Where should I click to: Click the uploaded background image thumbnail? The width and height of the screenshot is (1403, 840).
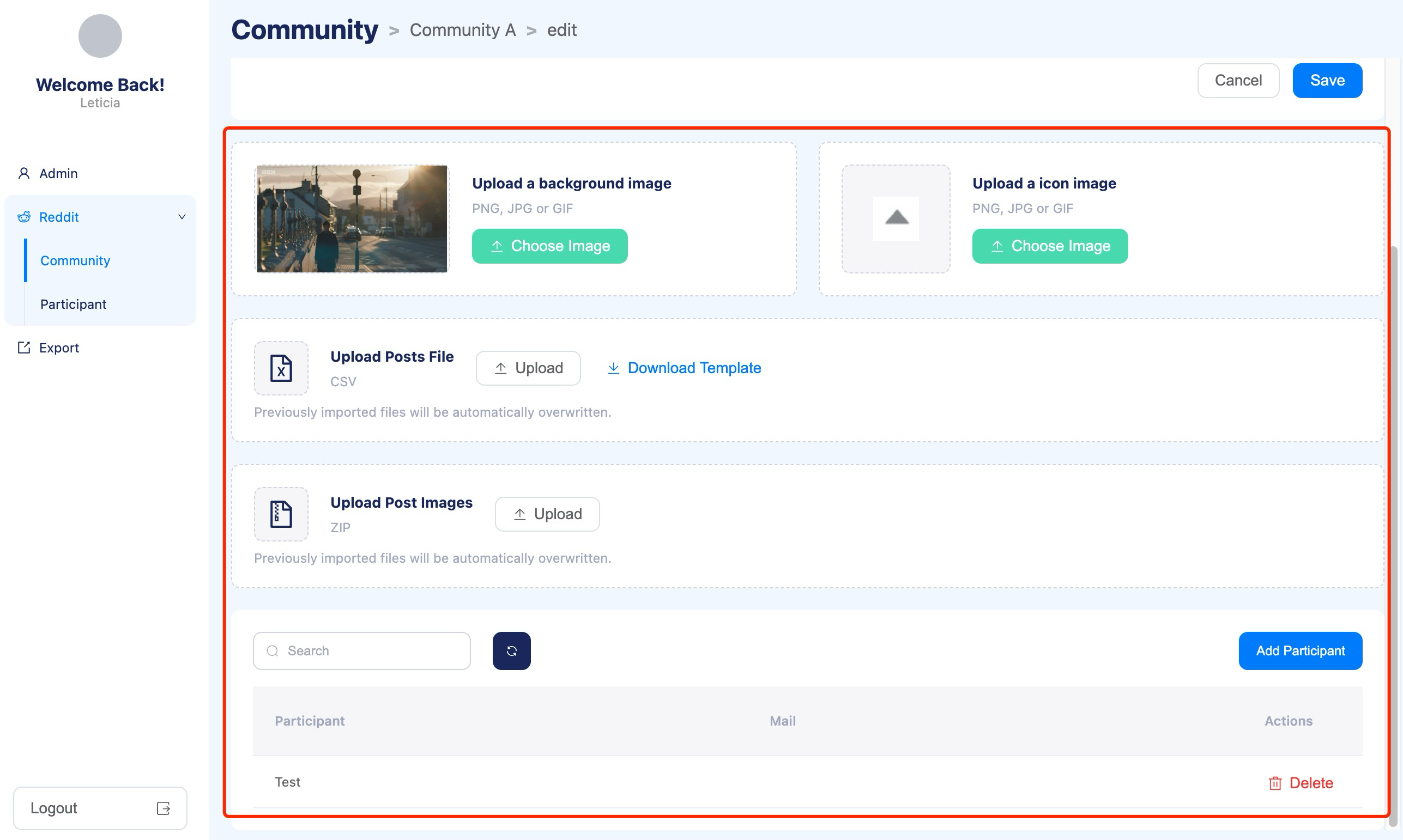pyautogui.click(x=352, y=218)
